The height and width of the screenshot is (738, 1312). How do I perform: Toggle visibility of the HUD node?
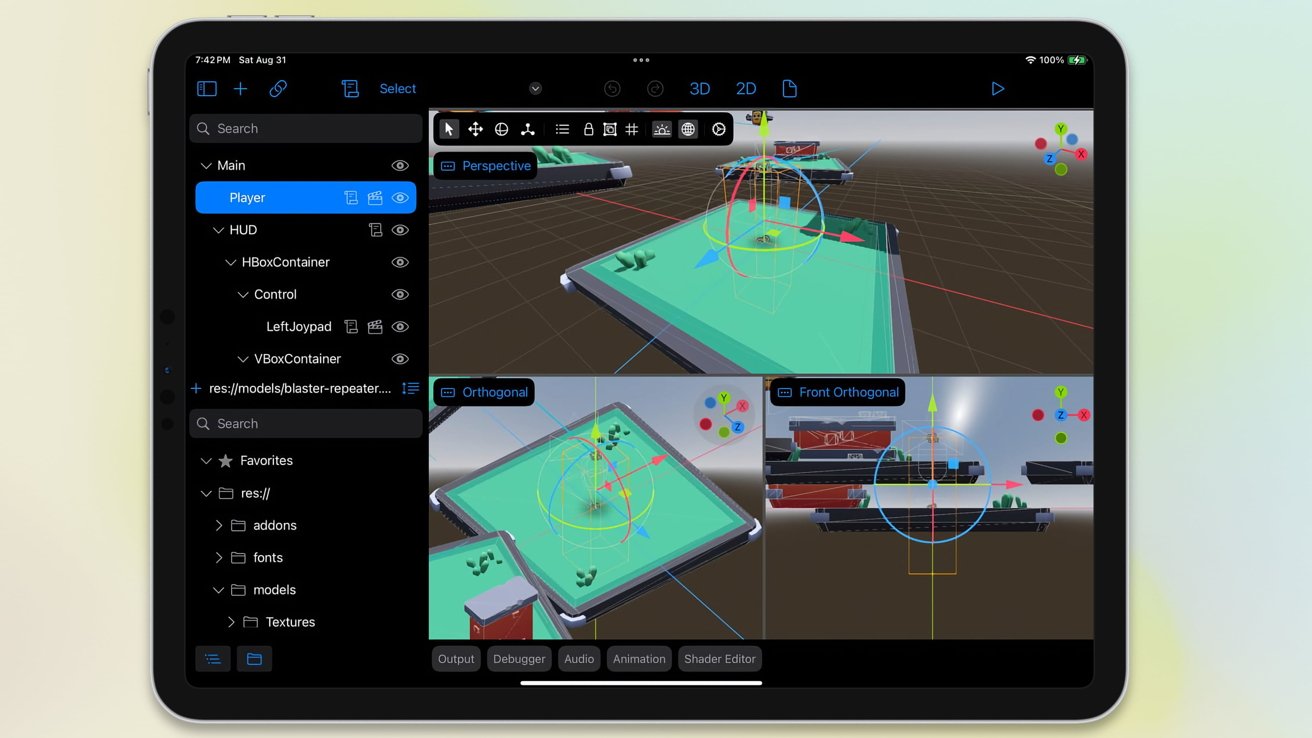coord(400,230)
